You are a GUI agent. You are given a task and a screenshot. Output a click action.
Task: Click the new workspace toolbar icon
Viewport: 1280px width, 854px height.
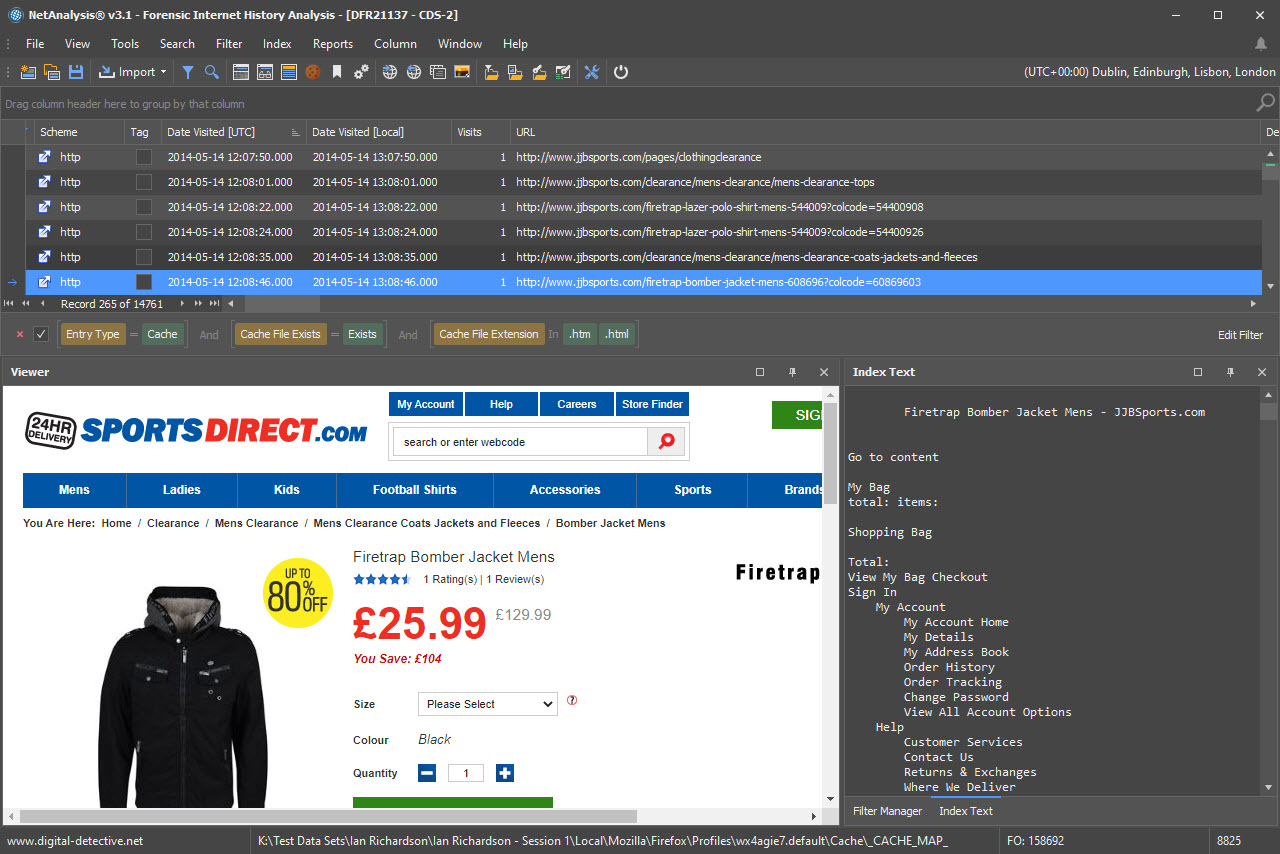pos(28,72)
